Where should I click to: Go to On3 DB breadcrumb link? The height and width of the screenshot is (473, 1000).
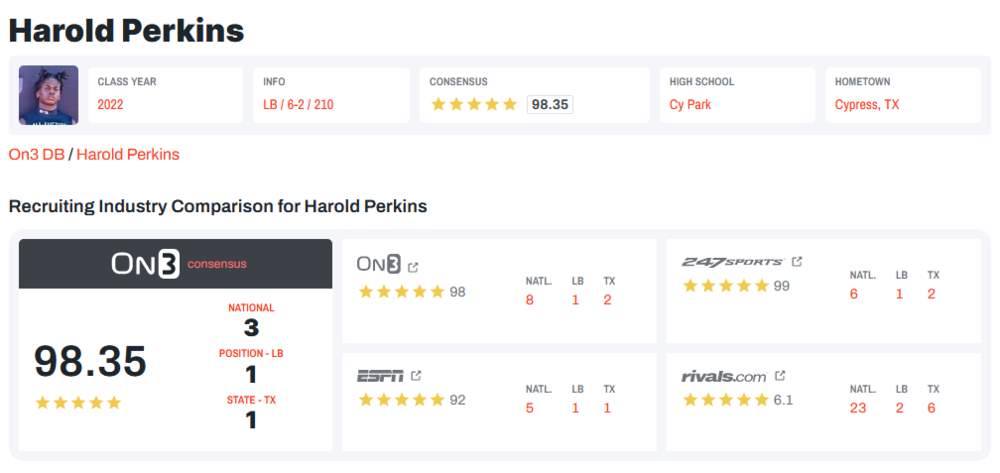pyautogui.click(x=36, y=154)
